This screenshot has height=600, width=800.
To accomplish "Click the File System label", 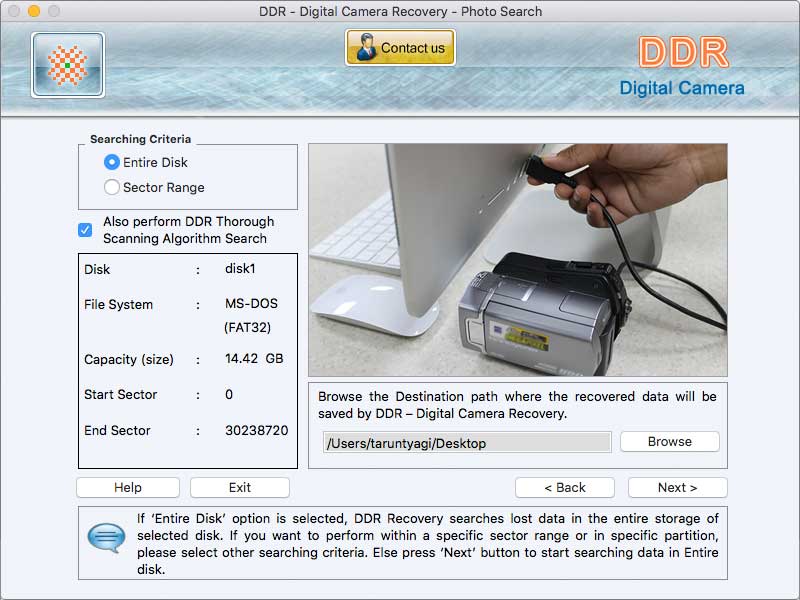I will 118,305.
